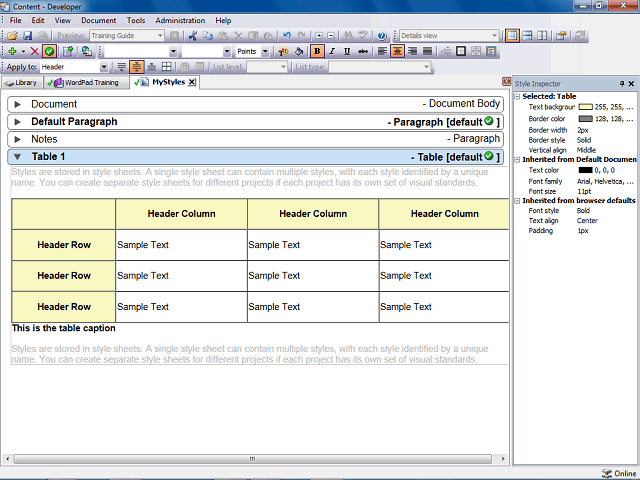This screenshot has height=480, width=640.
Task: Open the font size dropdown arrow
Action: tap(227, 51)
